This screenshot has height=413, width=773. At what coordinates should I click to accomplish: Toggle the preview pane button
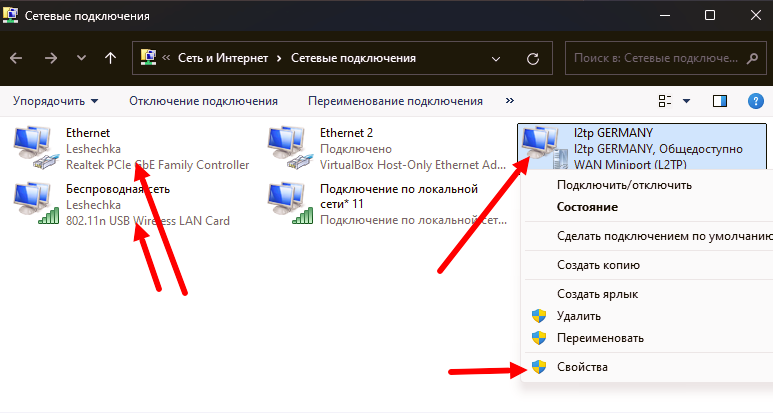coord(719,101)
